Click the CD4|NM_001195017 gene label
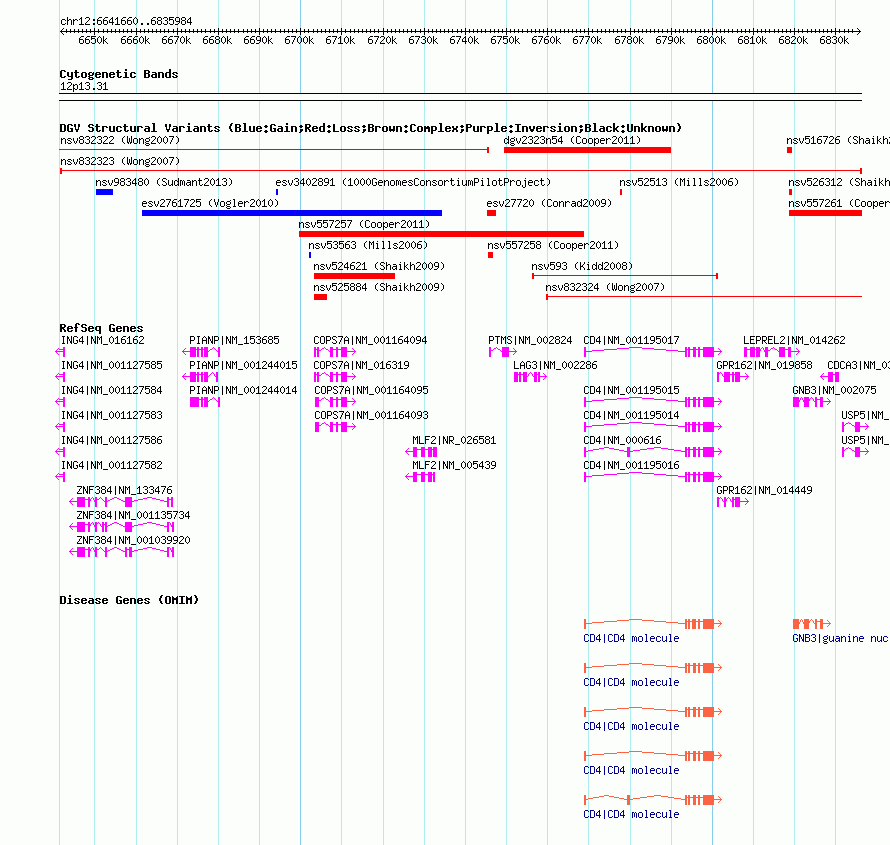This screenshot has width=890, height=845. (x=631, y=340)
